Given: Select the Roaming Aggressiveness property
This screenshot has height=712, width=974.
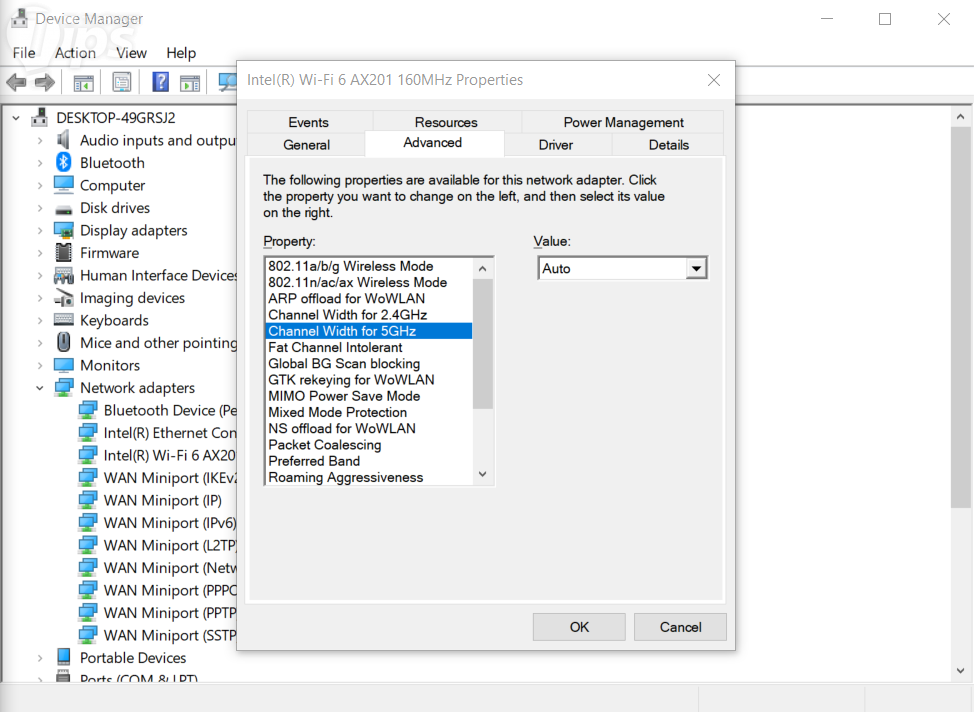Looking at the screenshot, I should pos(369,477).
